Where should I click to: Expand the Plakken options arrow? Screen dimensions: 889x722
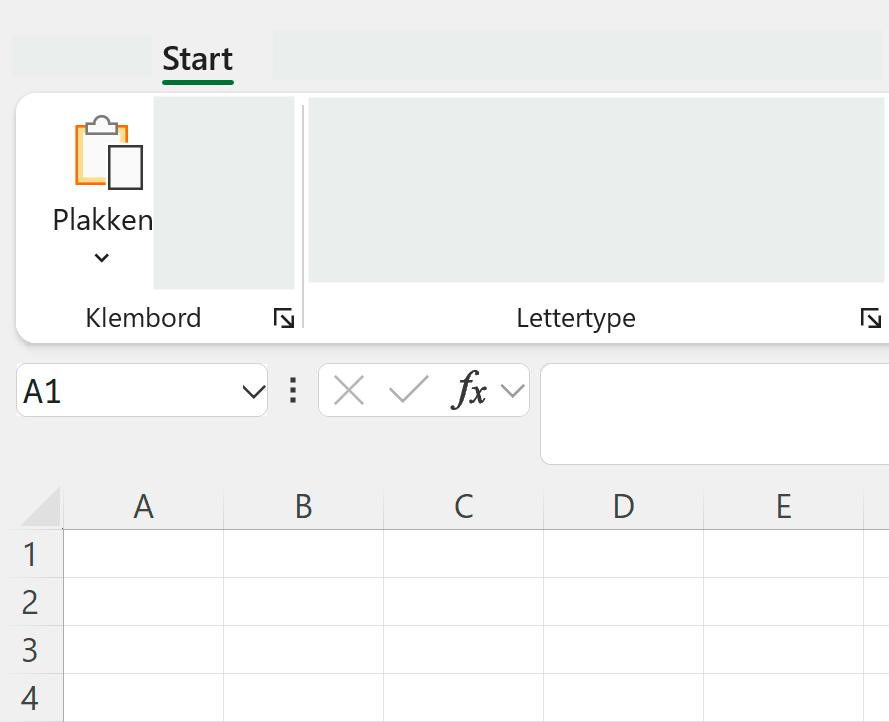click(101, 258)
